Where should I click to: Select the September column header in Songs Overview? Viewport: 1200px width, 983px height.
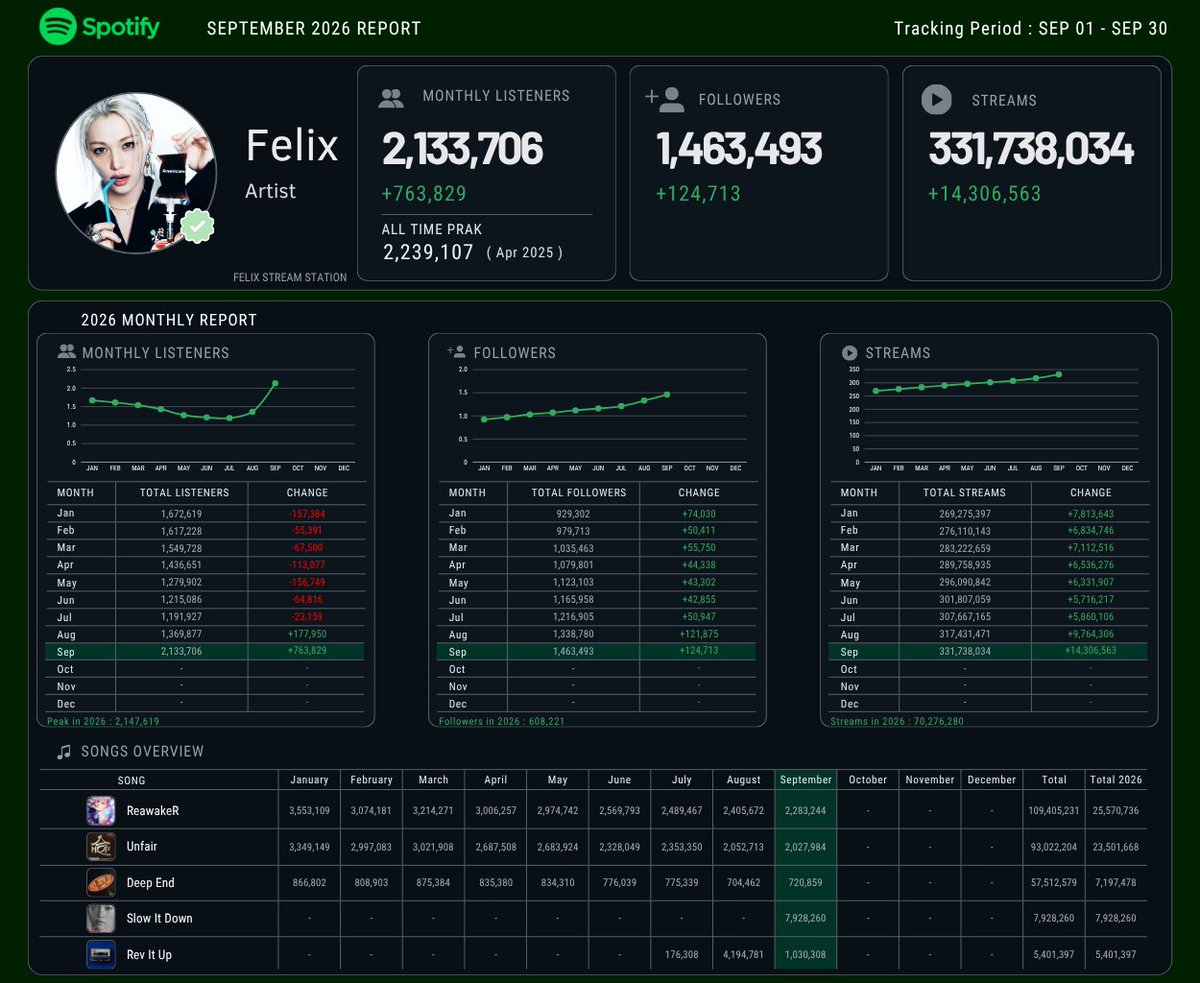click(806, 779)
